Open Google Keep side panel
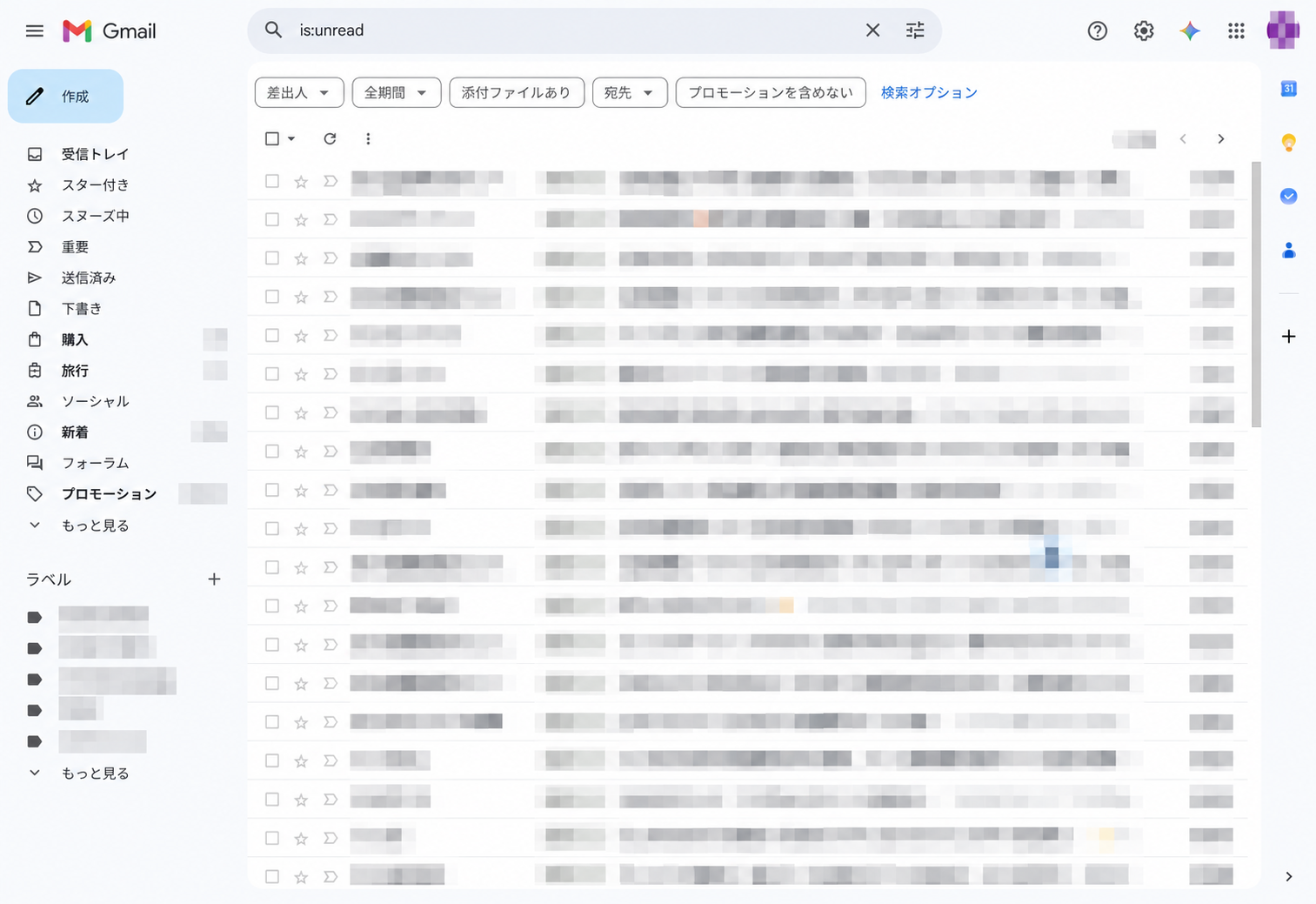This screenshot has width=1316, height=904. tap(1289, 143)
